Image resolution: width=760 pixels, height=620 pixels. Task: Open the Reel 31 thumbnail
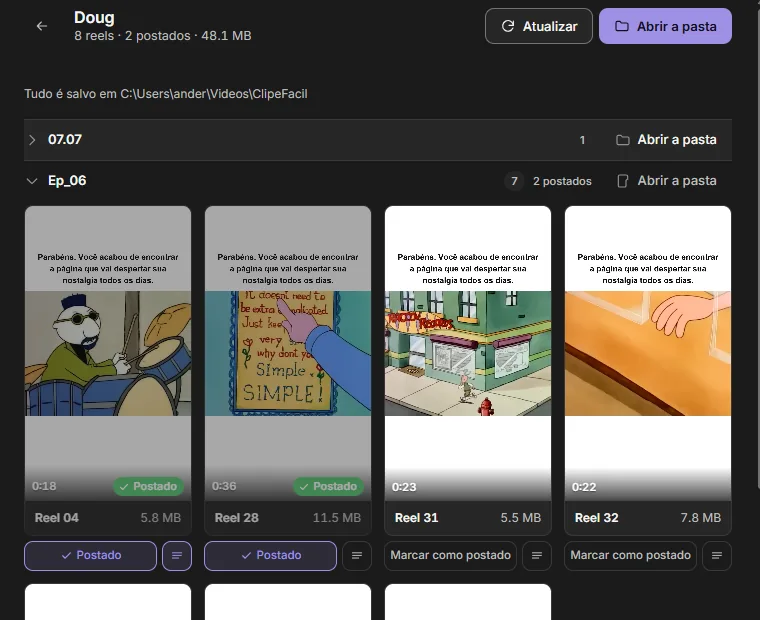pos(468,353)
